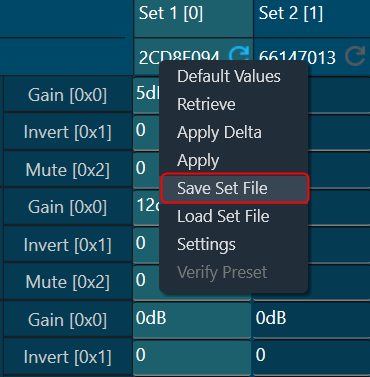Click the grey refresh icon for Set 2
This screenshot has height=377, width=370.
(x=355, y=56)
